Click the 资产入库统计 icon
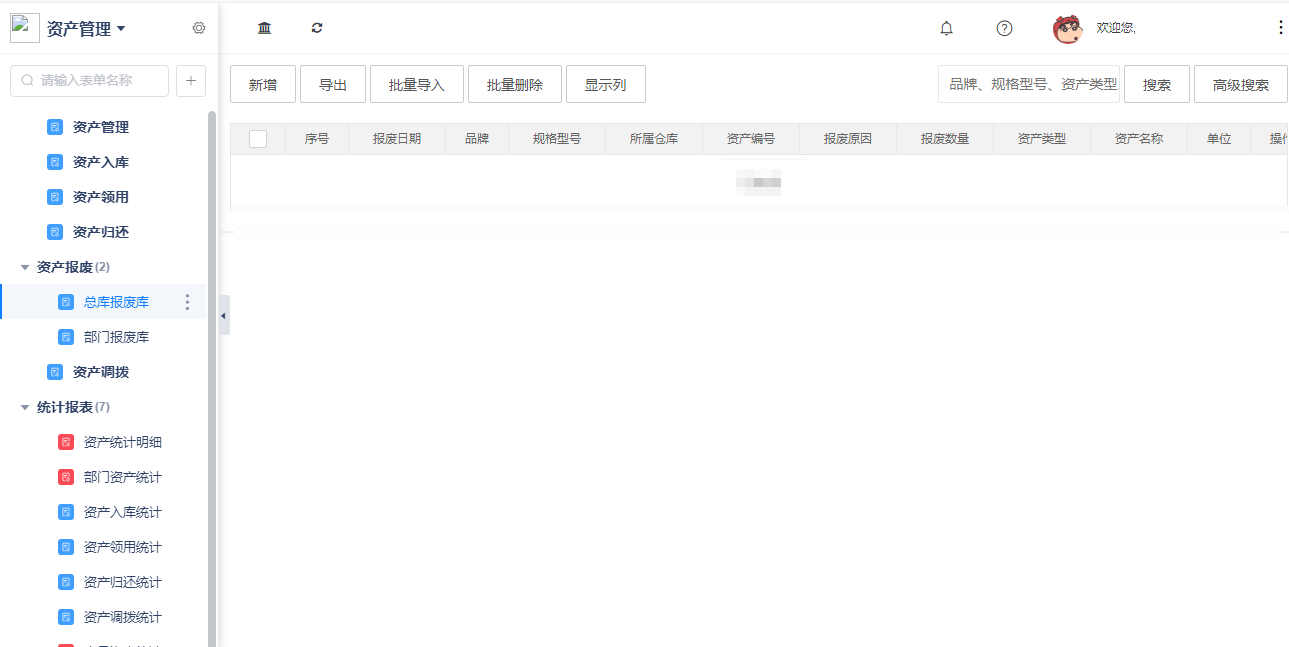This screenshot has width=1289, height=647. 66,512
